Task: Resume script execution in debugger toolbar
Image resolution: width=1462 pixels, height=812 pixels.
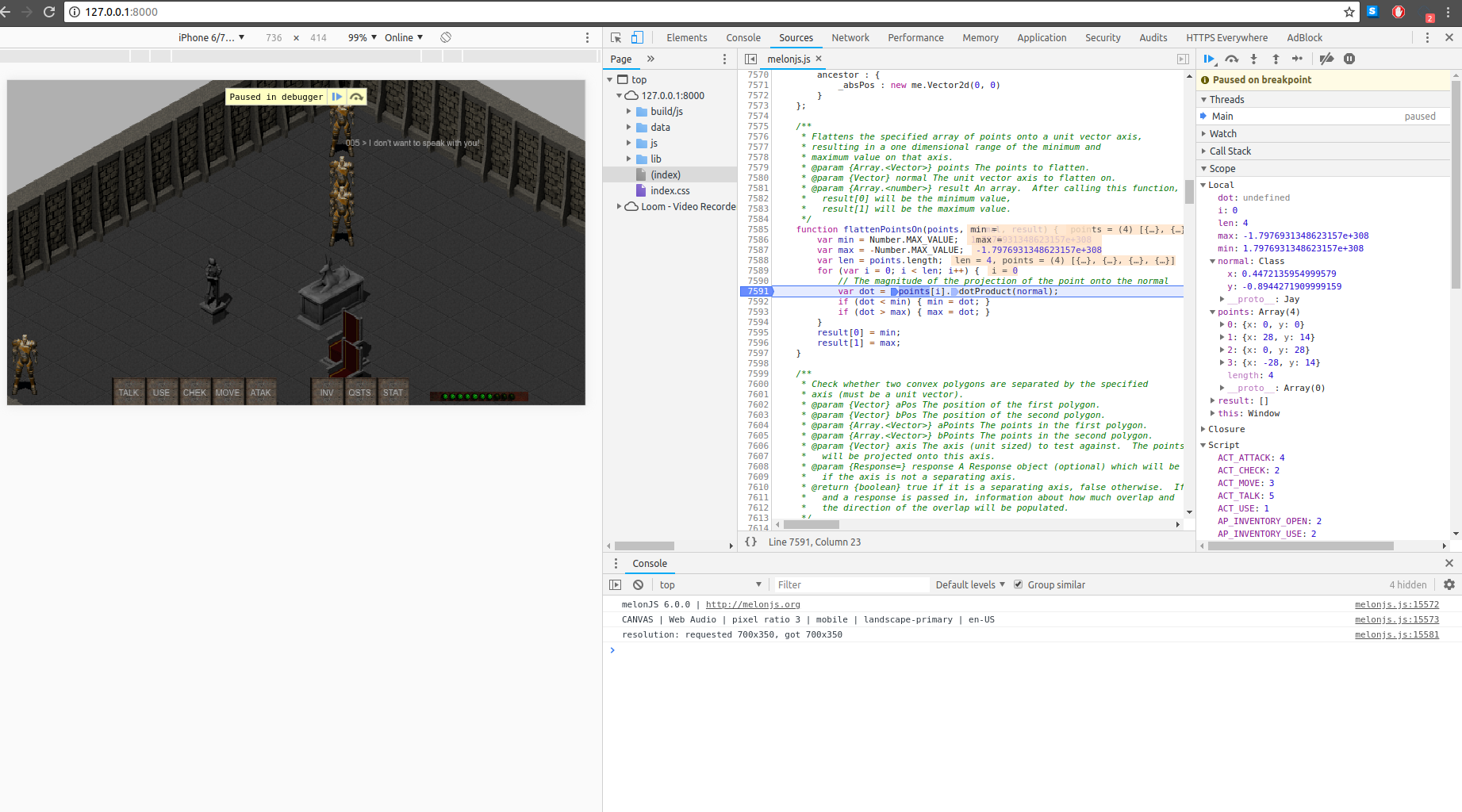Action: (1209, 59)
